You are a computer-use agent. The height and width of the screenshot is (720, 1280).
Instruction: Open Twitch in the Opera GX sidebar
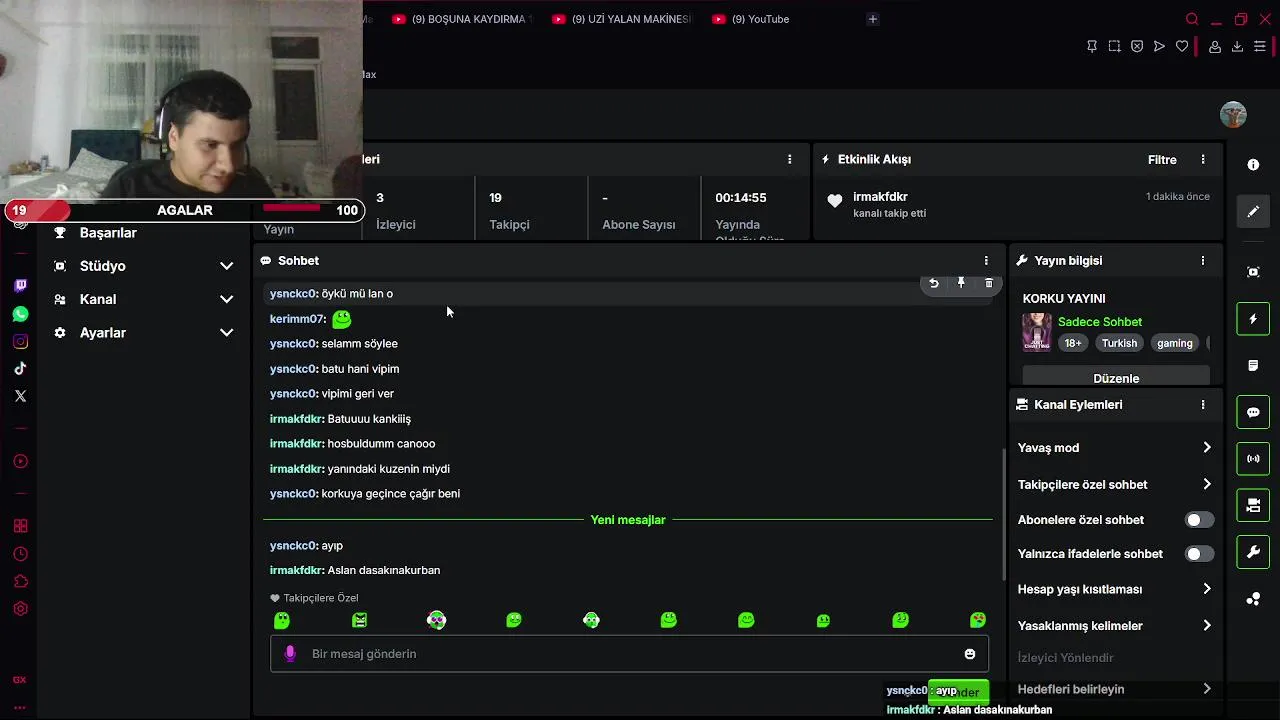tap(20, 286)
